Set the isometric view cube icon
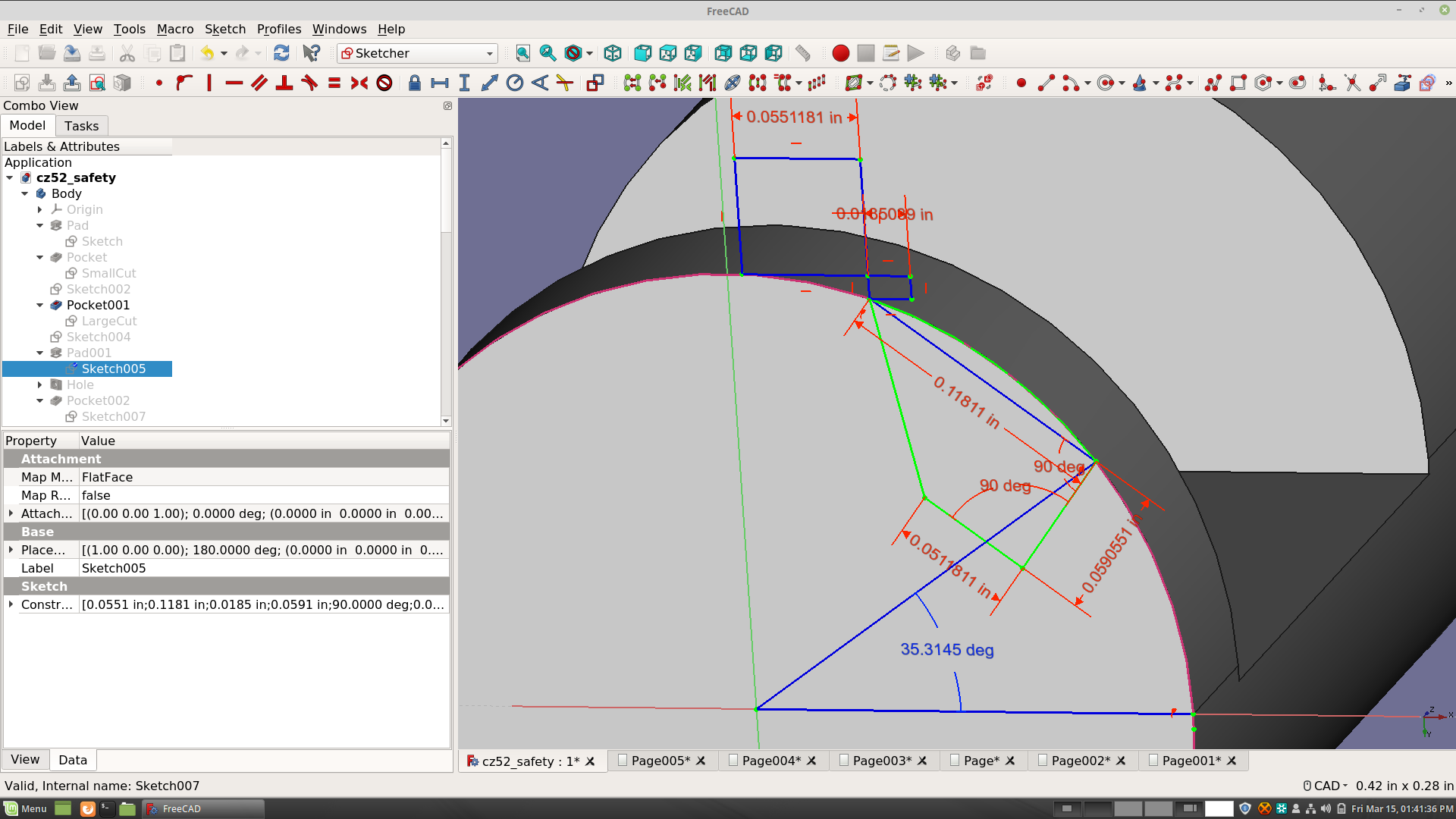Viewport: 1456px width, 819px height. coord(613,53)
